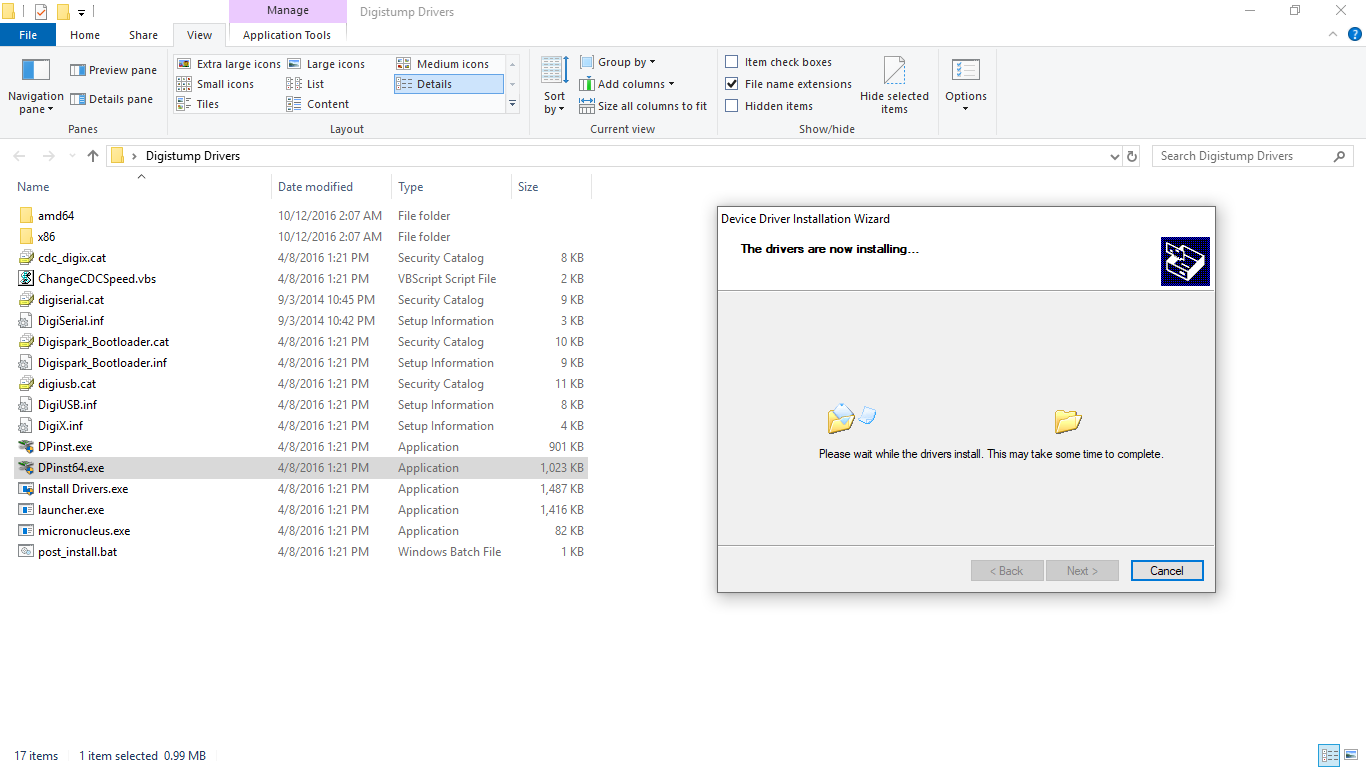Switch to the Home ribbon tab
Image resolution: width=1366 pixels, height=768 pixels.
point(85,35)
